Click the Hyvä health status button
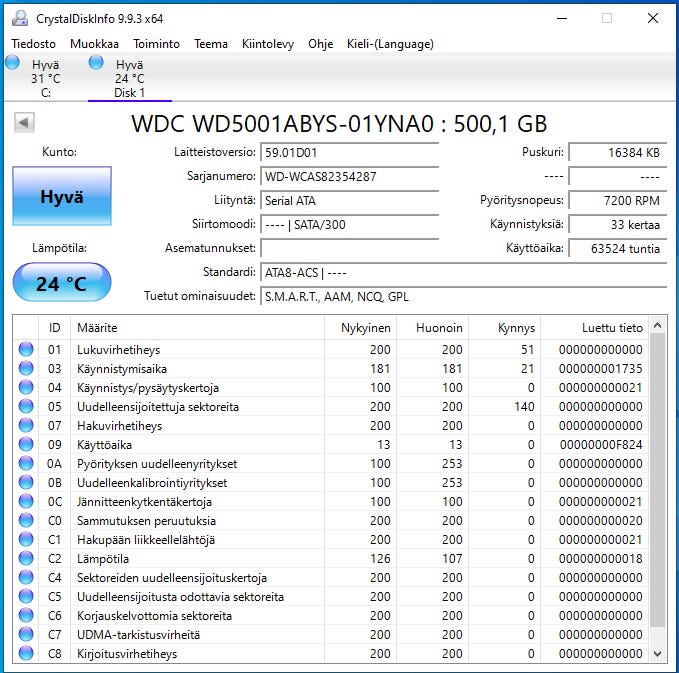Viewport: 679px width, 673px height. click(x=62, y=196)
